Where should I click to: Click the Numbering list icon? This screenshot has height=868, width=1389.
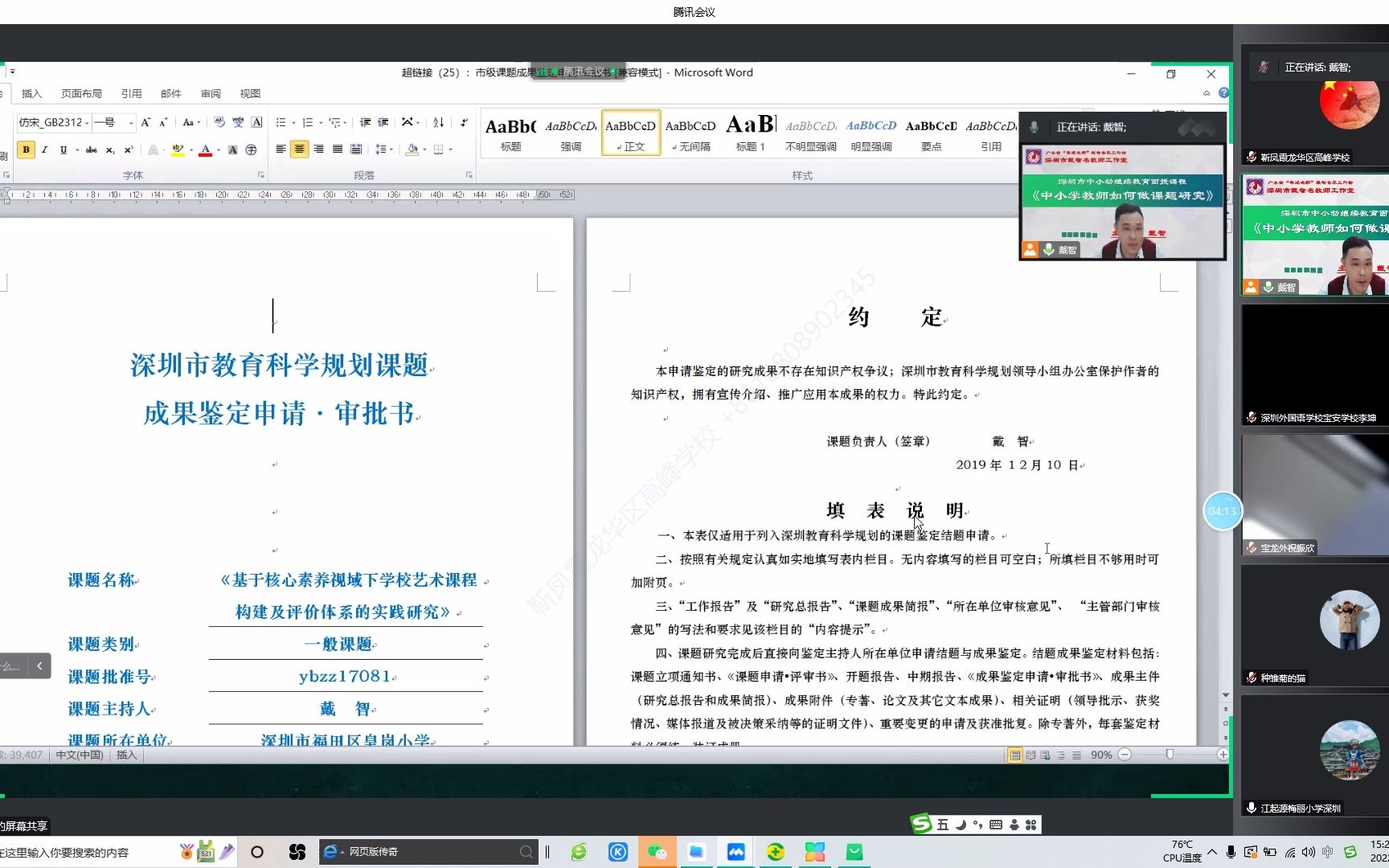(x=308, y=122)
